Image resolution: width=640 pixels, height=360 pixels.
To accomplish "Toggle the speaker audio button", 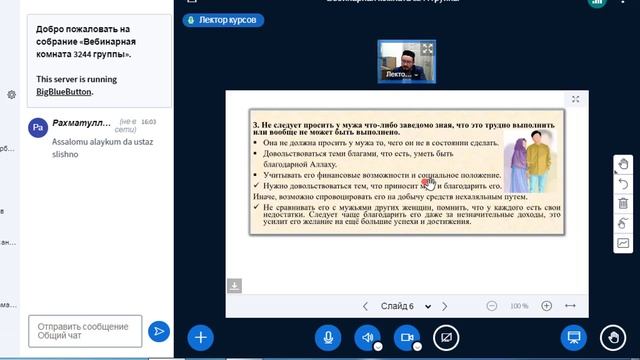I will [x=367, y=338].
